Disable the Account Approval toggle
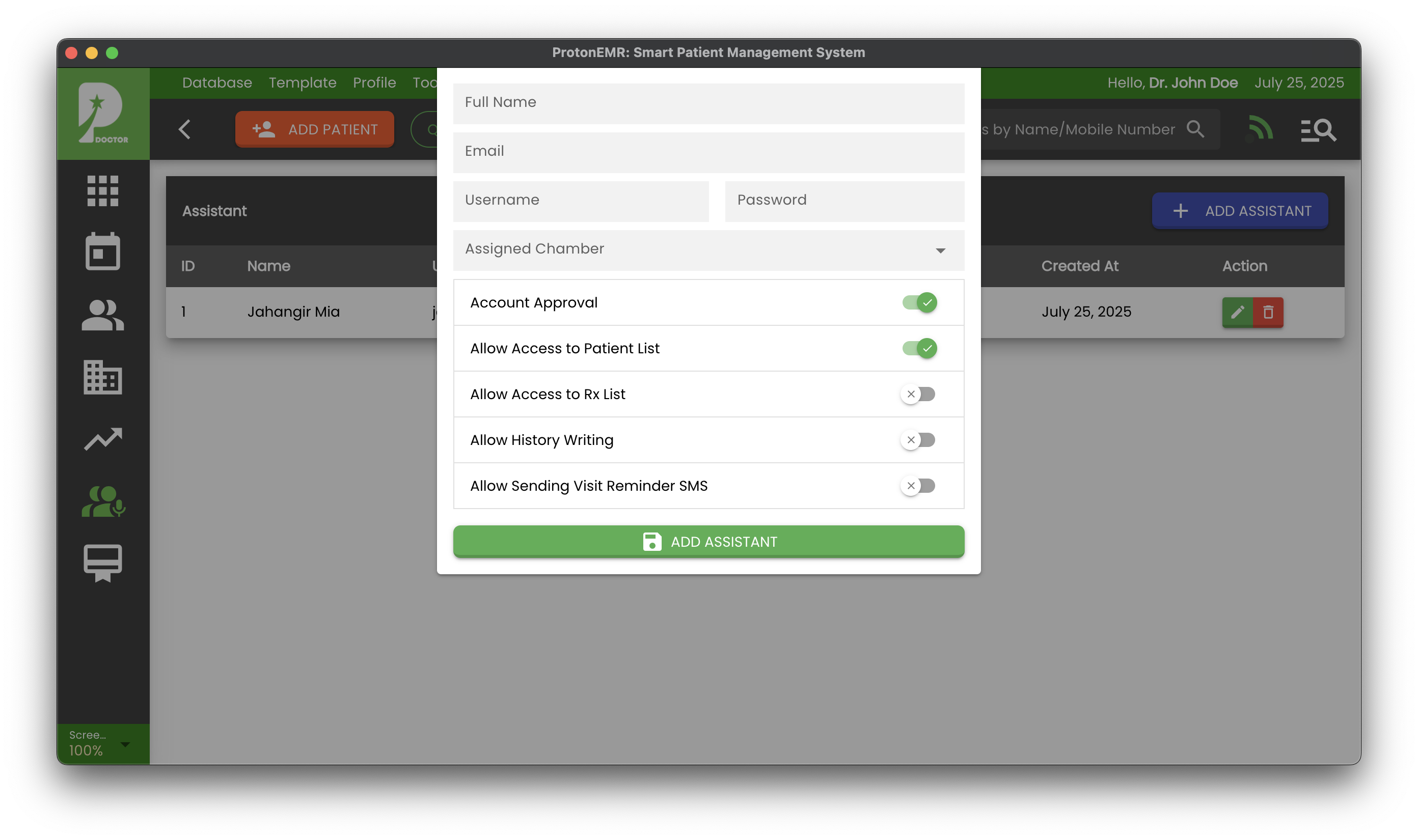Image resolution: width=1418 pixels, height=840 pixels. (x=918, y=302)
